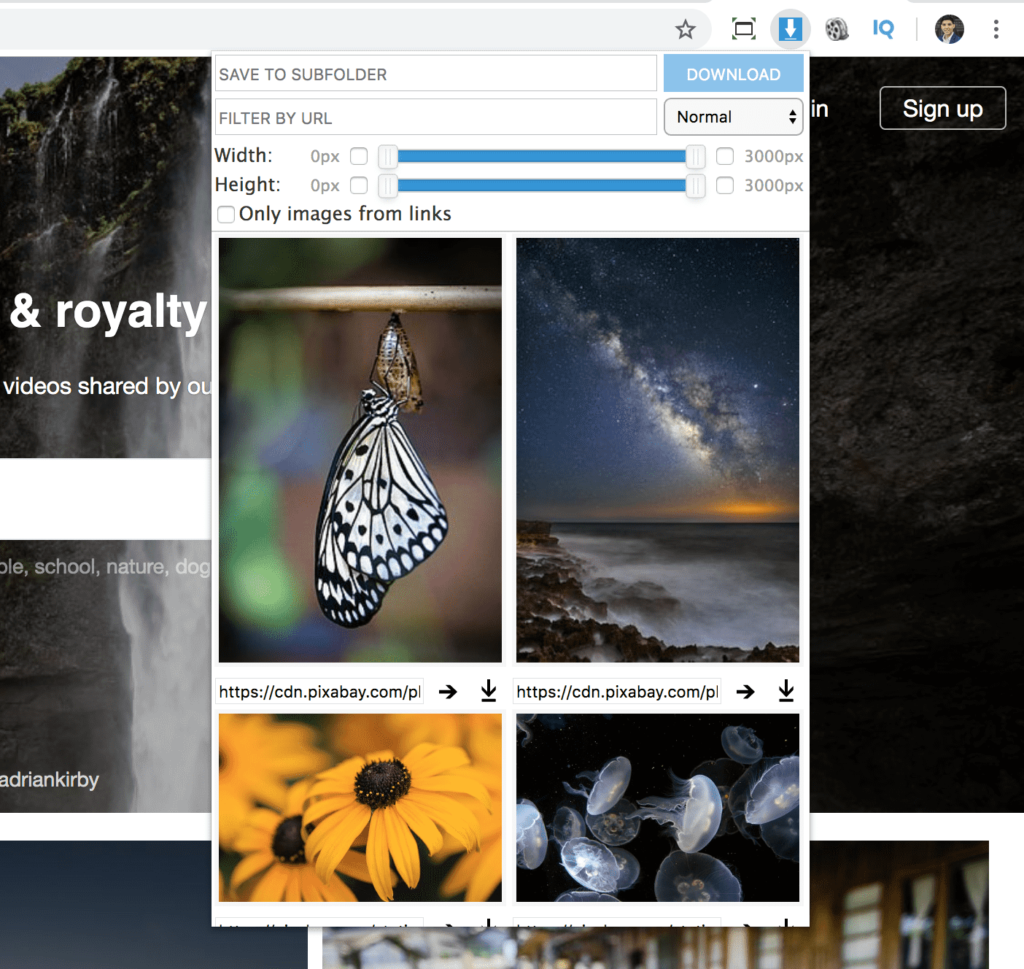The width and height of the screenshot is (1024, 969).
Task: Click the IQ extension icon
Action: click(883, 29)
